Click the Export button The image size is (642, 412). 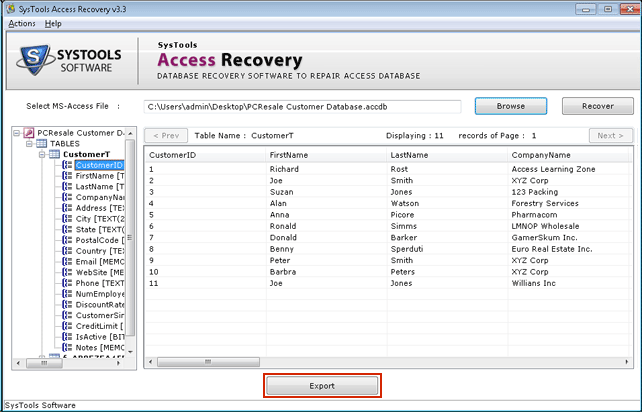coord(322,386)
